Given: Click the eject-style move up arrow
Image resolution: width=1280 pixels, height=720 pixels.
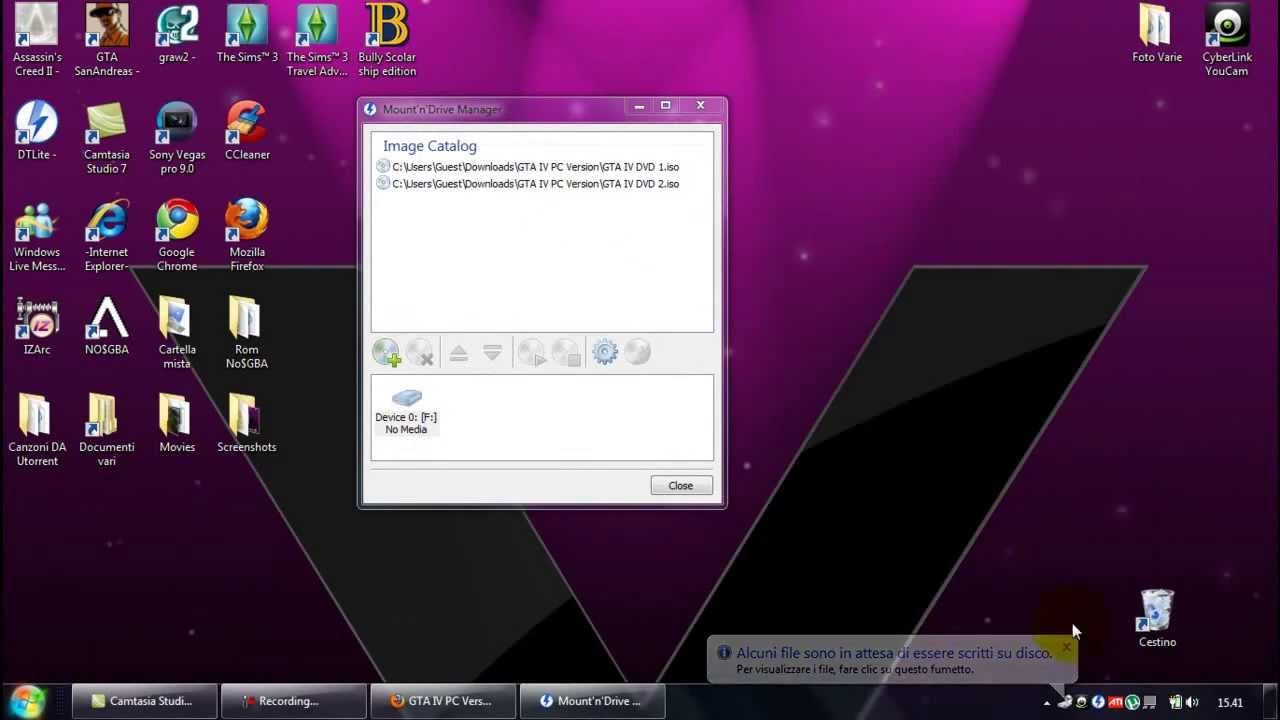Looking at the screenshot, I should point(458,352).
